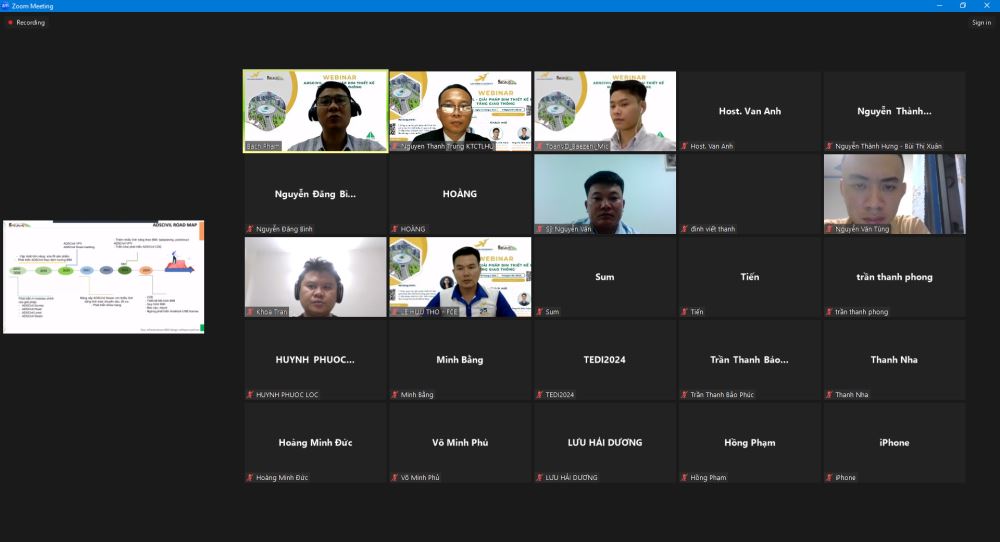Select Nguyễn Văn Tùng's video tile
Screen dimensions: 1000x542
894,193
